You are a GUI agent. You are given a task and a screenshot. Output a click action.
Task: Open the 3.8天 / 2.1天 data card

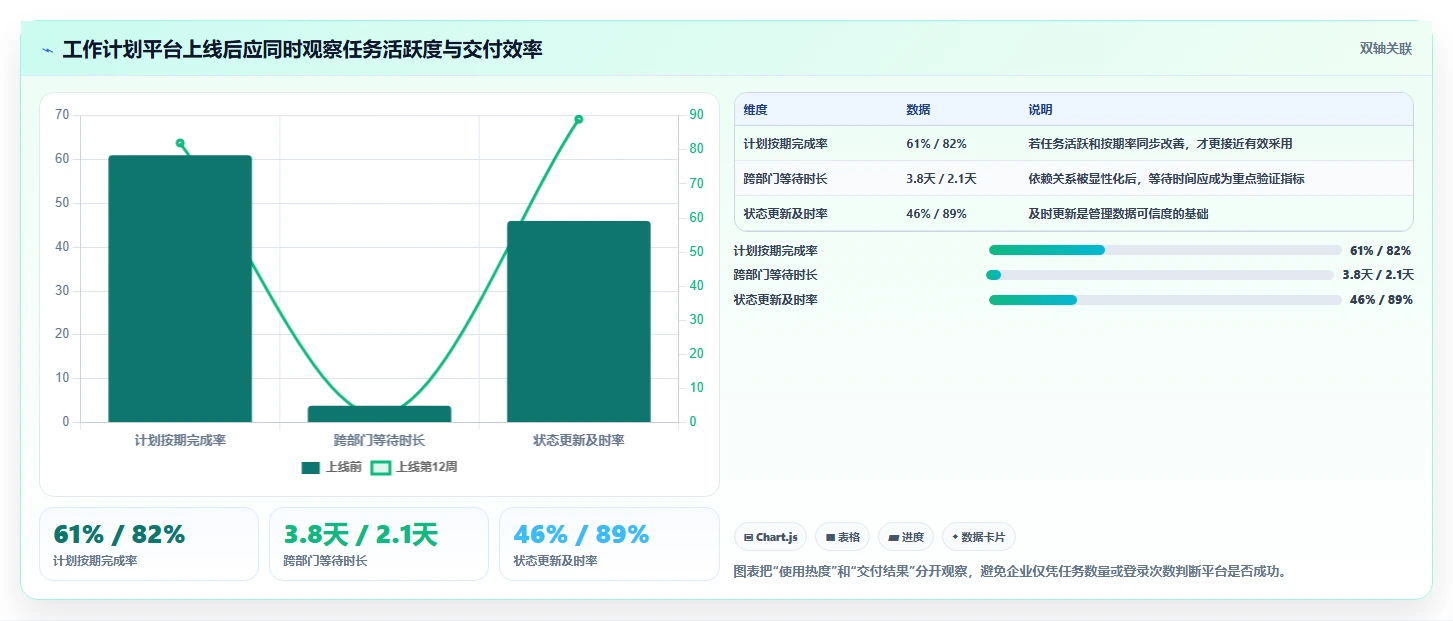tap(379, 544)
